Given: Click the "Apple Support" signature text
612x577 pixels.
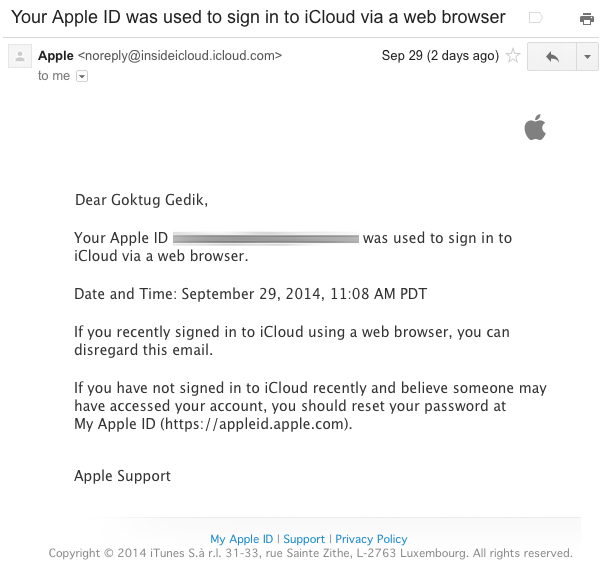Looking at the screenshot, I should pos(122,476).
